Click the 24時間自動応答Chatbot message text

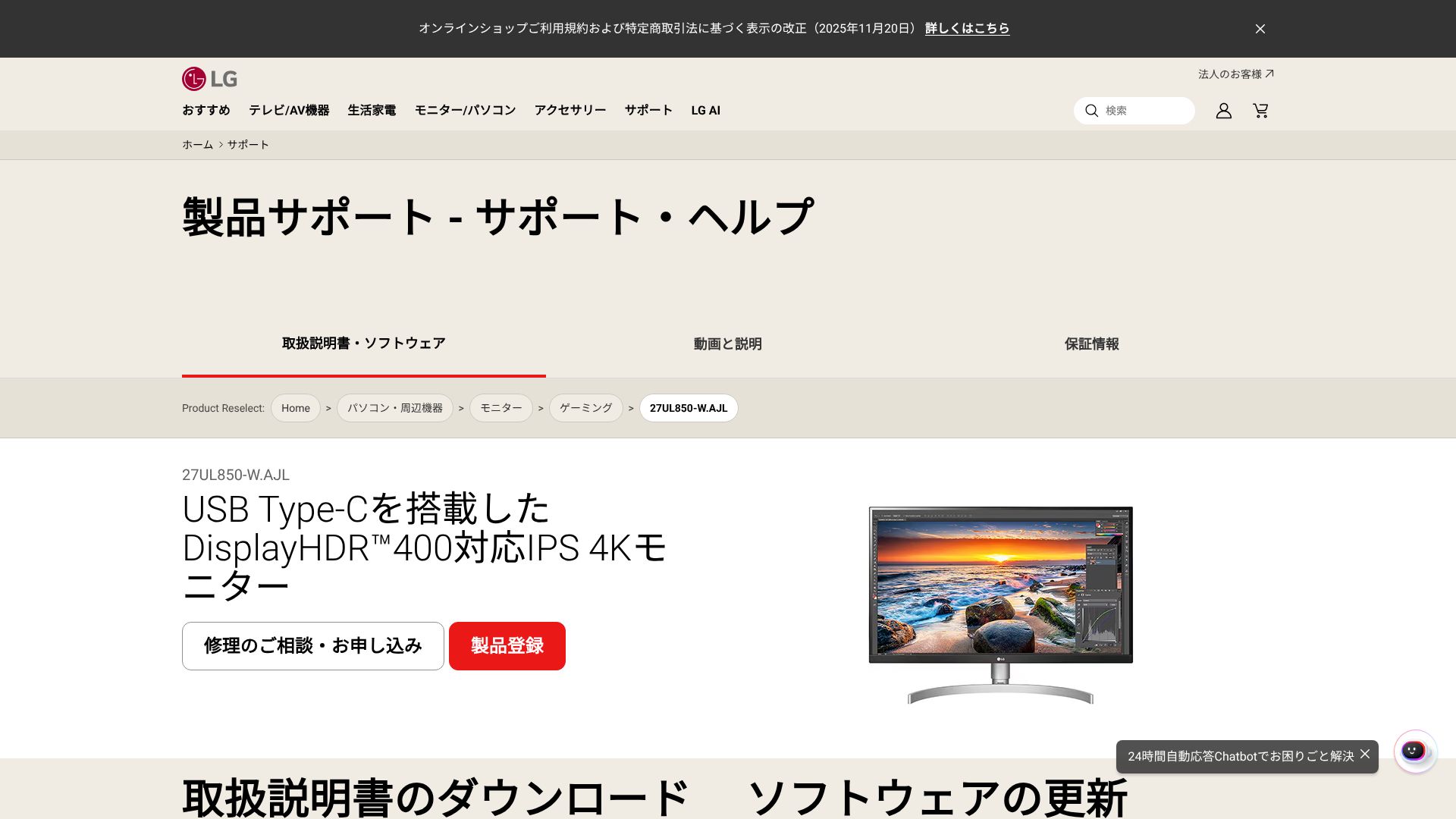click(1241, 756)
